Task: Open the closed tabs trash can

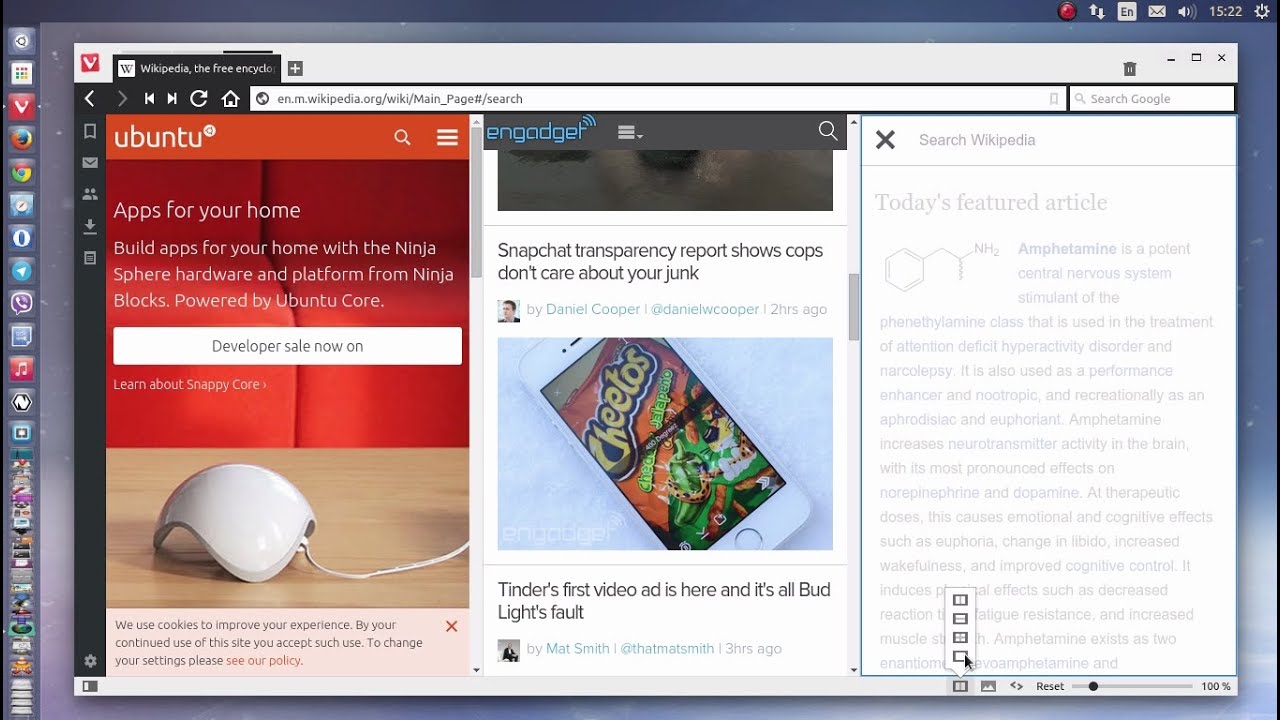Action: pos(1130,68)
